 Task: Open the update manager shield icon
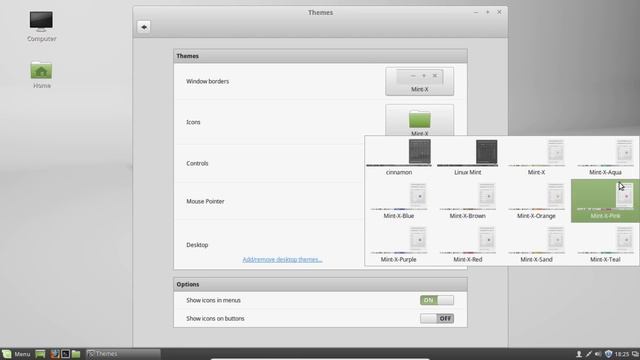(x=608, y=354)
